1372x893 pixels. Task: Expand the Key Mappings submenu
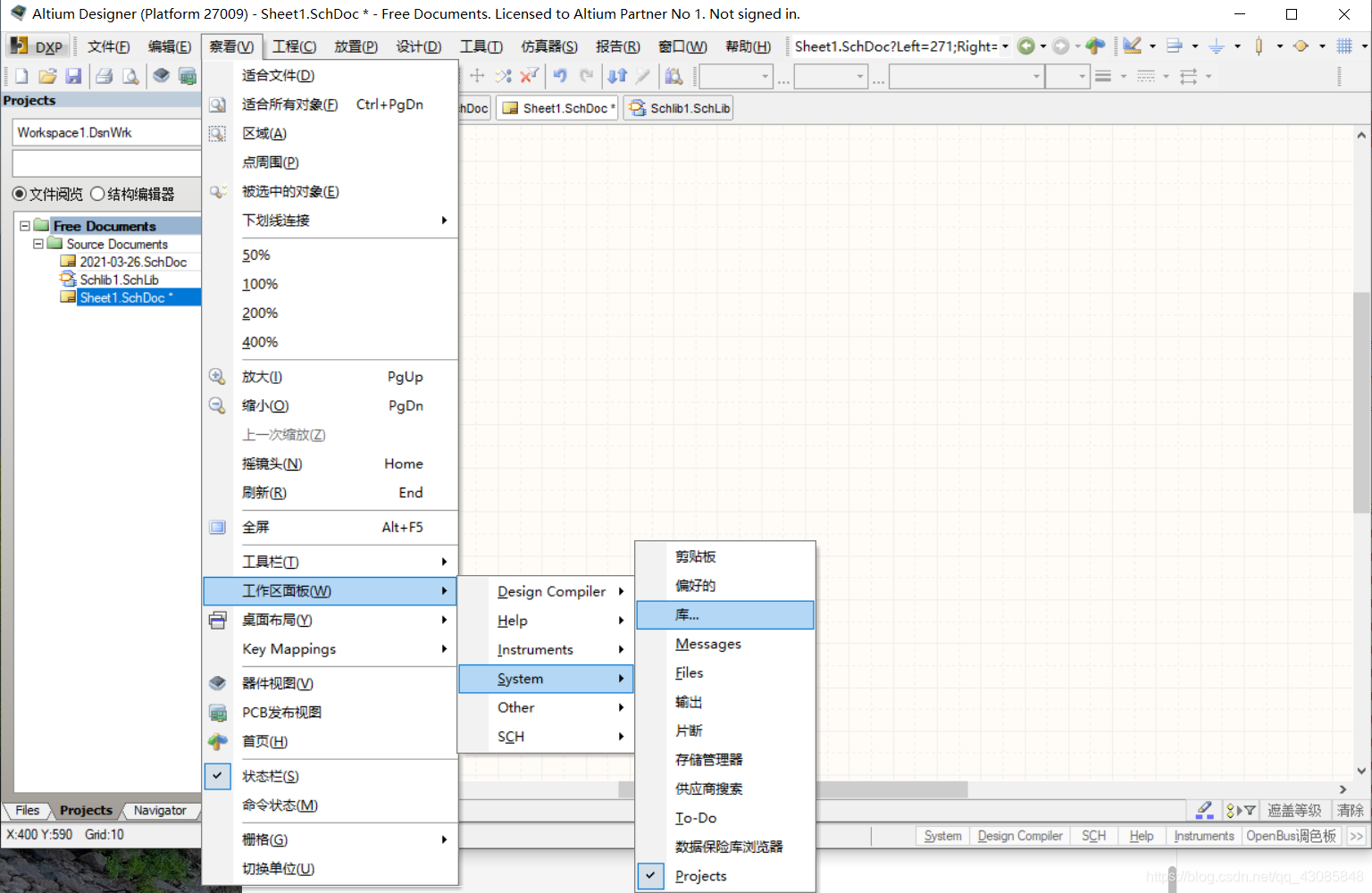tap(330, 649)
